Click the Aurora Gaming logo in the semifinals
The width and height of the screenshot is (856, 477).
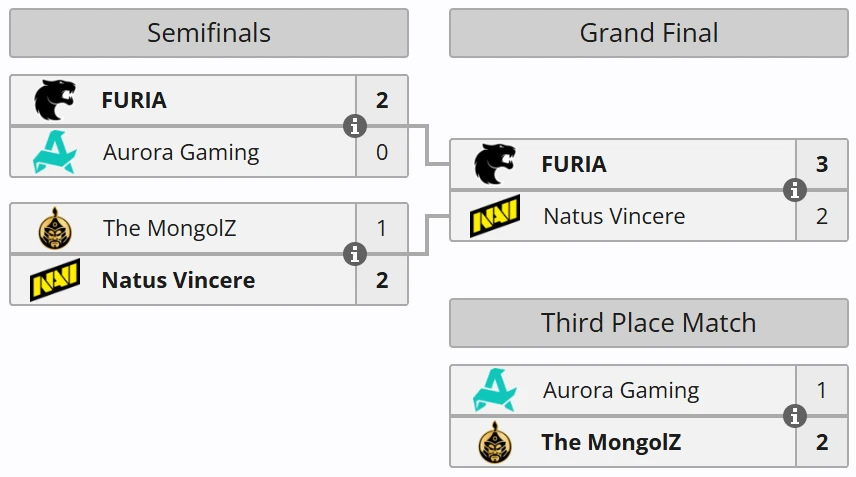click(55, 152)
